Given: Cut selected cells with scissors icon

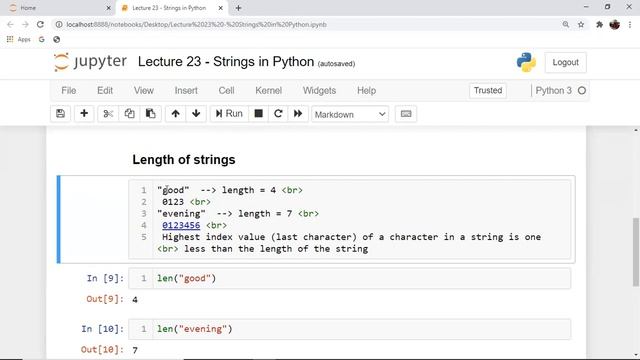Looking at the screenshot, I should point(108,114).
